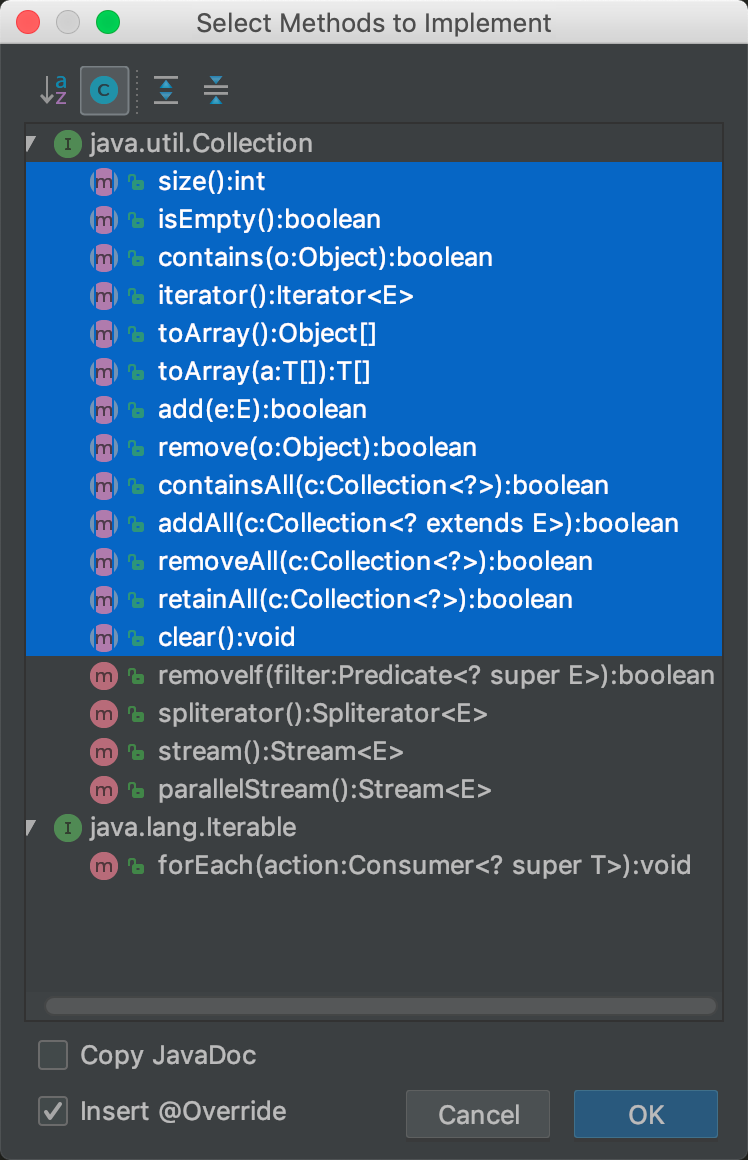748x1160 pixels.
Task: Select parallelStream():Stream<E> in the list
Action: point(324,790)
